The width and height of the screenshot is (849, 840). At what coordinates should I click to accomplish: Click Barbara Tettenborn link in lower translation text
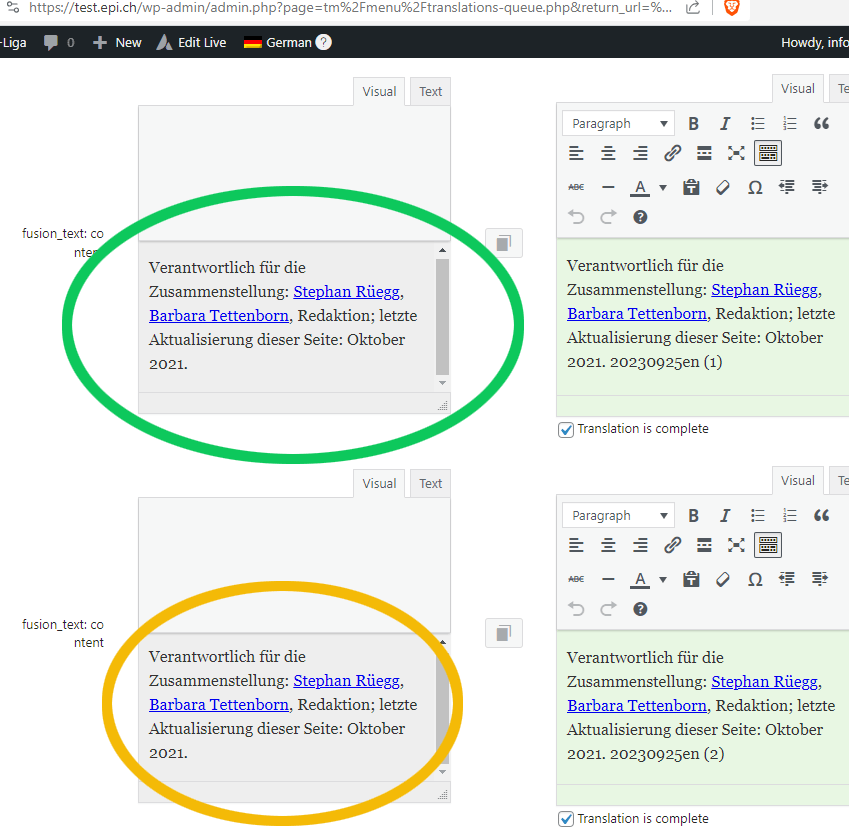click(x=637, y=706)
